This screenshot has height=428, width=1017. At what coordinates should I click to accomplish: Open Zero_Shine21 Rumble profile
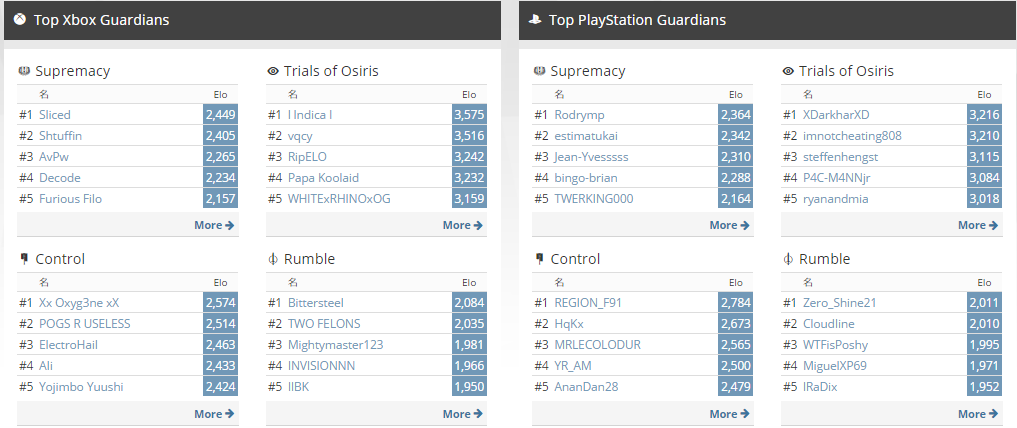click(x=840, y=303)
